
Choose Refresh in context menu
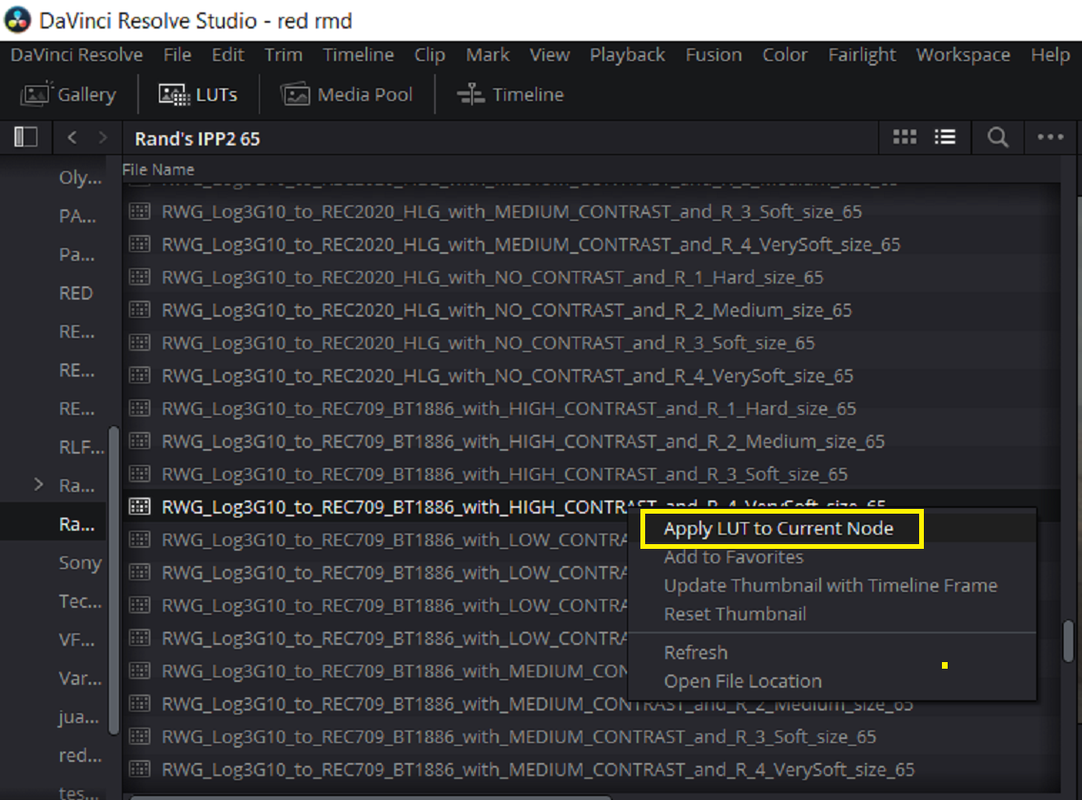[x=696, y=652]
